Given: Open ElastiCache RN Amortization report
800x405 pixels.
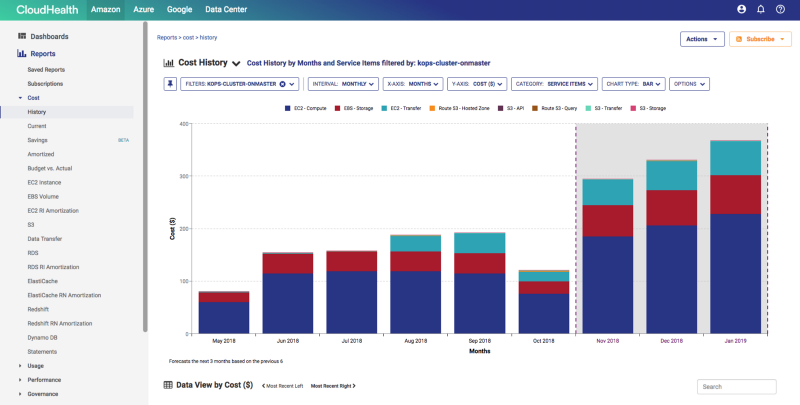Looking at the screenshot, I should (64, 295).
